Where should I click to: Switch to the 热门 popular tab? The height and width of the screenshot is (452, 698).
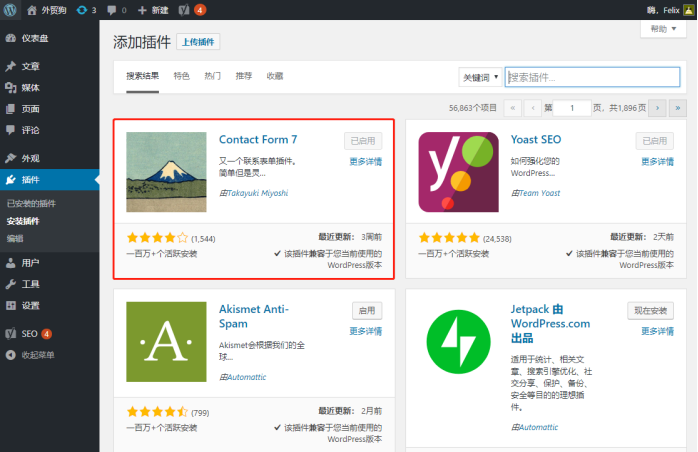tap(212, 76)
